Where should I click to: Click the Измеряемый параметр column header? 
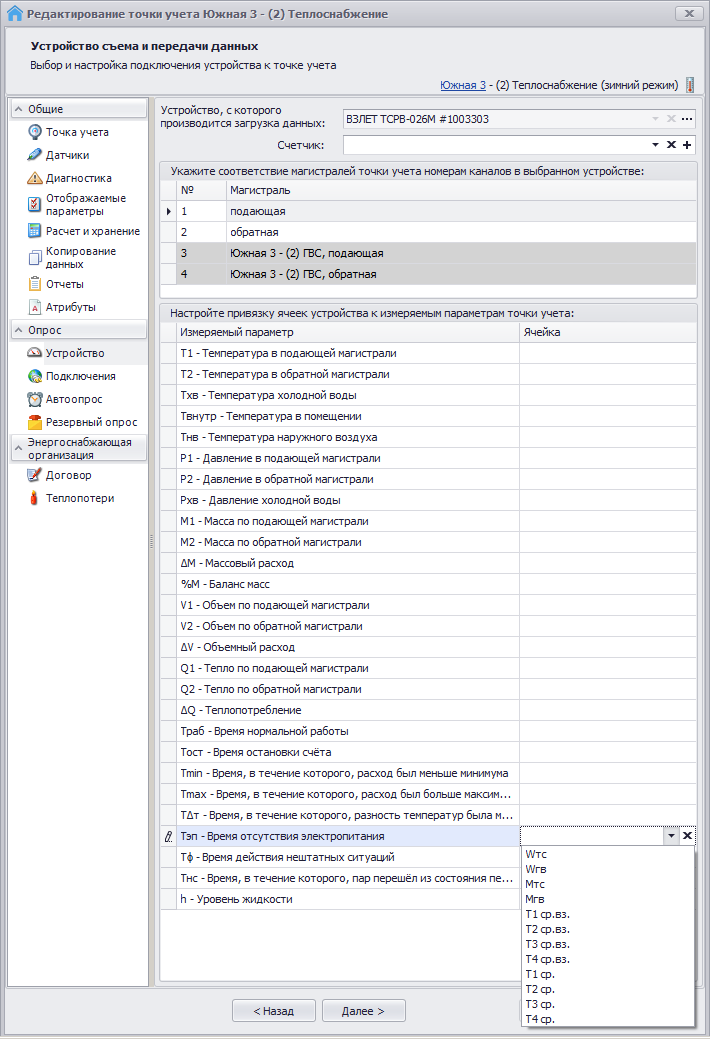pyautogui.click(x=347, y=332)
